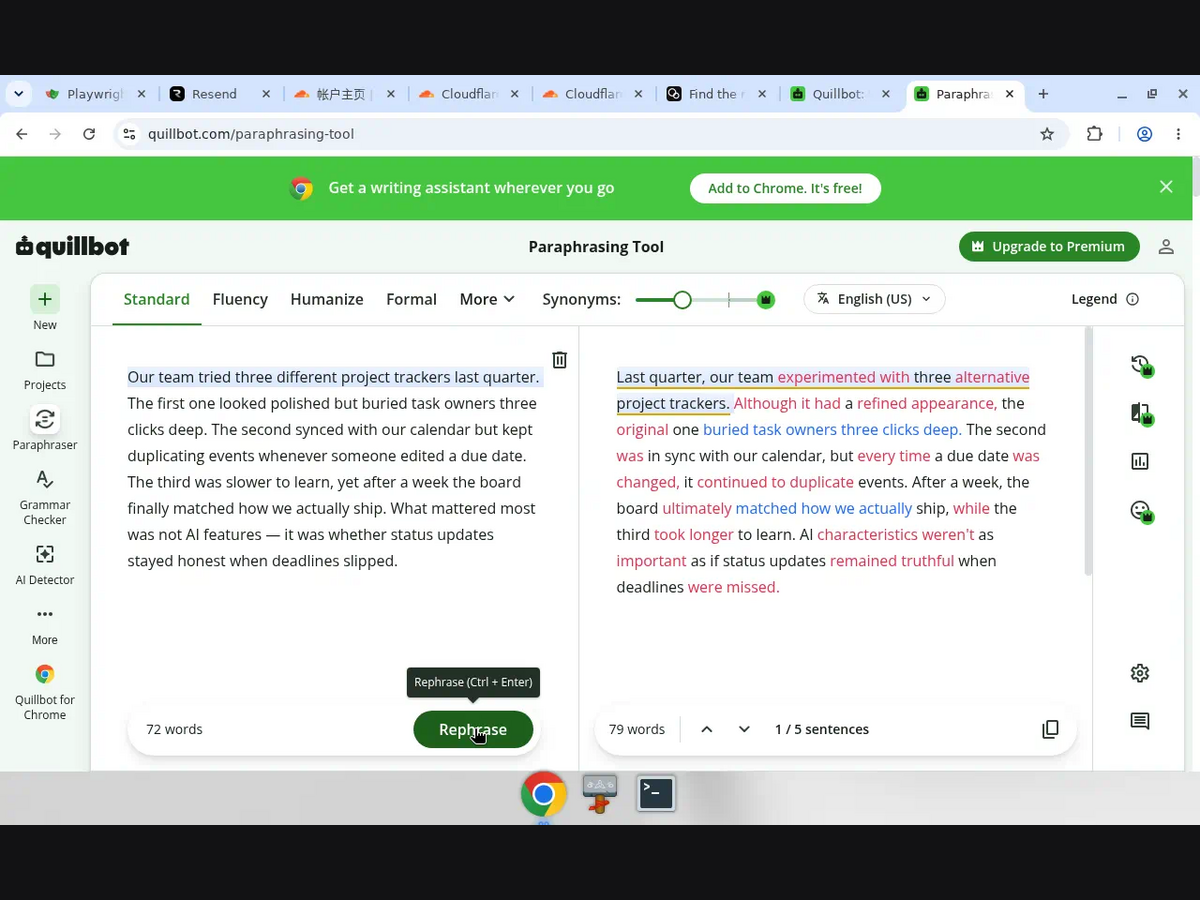This screenshot has width=1200, height=900.
Task: Click the address bar URL field
Action: pyautogui.click(x=590, y=134)
